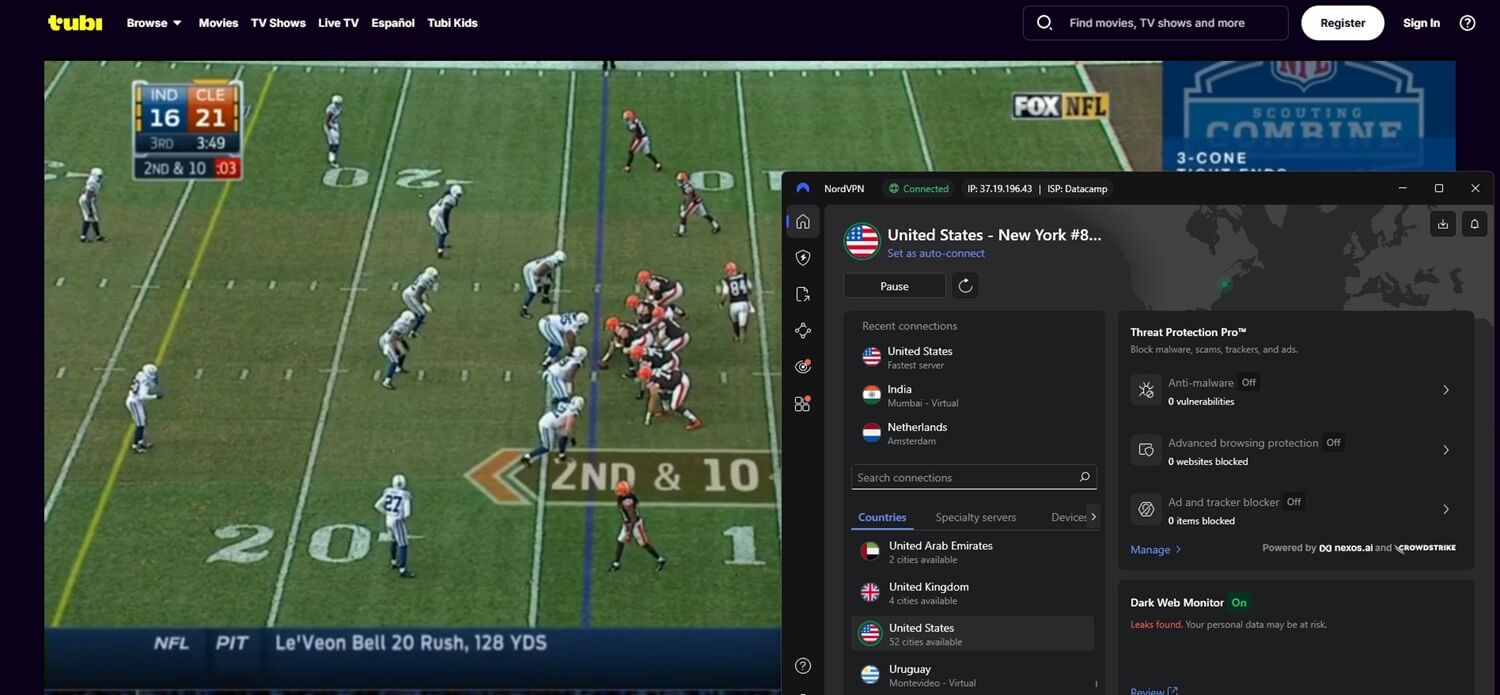This screenshot has height=695, width=1500.
Task: Open the Live TV menu item
Action: tap(337, 22)
